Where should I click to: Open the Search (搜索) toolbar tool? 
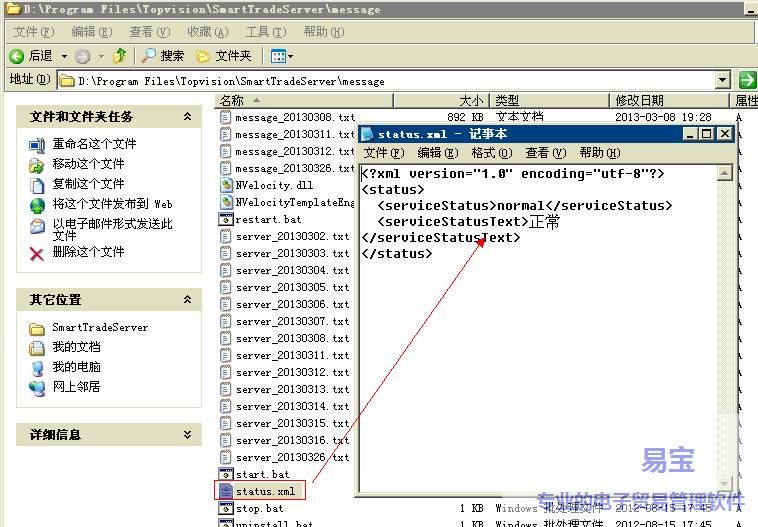163,56
